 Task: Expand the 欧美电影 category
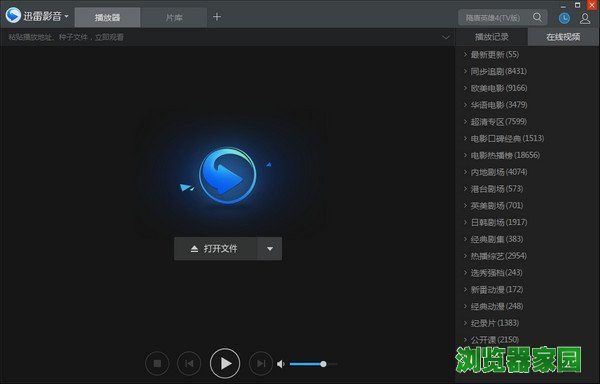point(499,88)
